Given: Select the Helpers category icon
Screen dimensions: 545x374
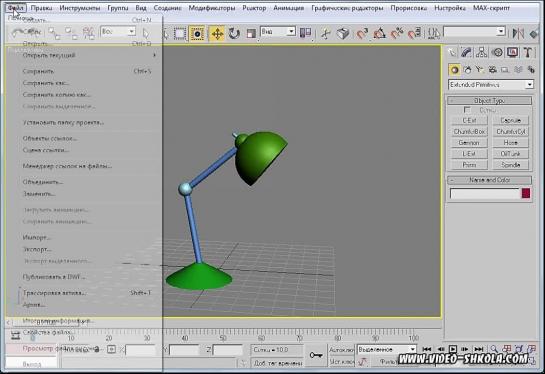Looking at the screenshot, I should 505,70.
